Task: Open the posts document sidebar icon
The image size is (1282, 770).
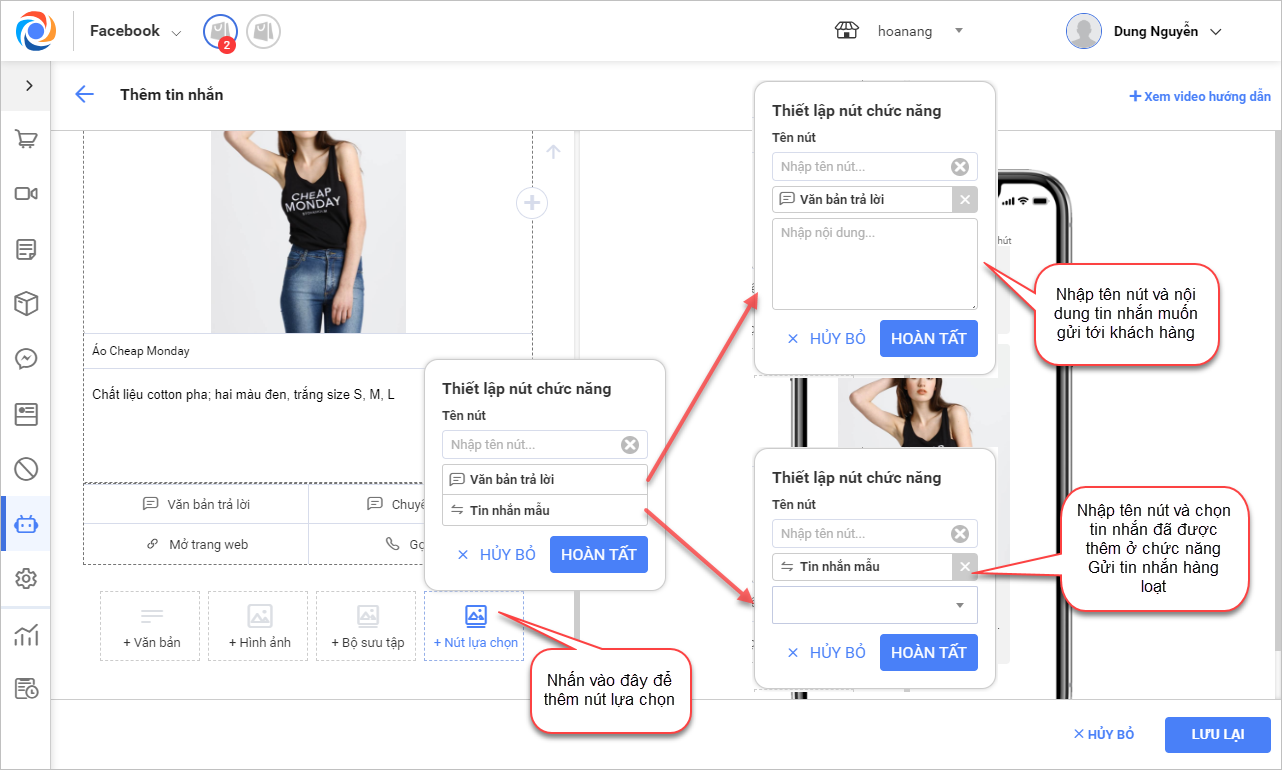Action: pos(26,249)
